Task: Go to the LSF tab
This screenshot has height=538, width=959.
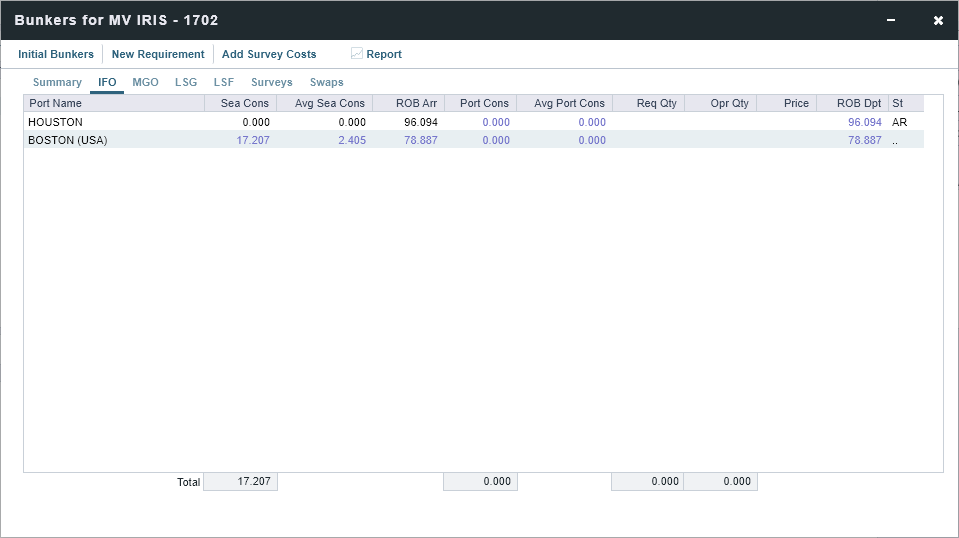Action: pos(223,82)
